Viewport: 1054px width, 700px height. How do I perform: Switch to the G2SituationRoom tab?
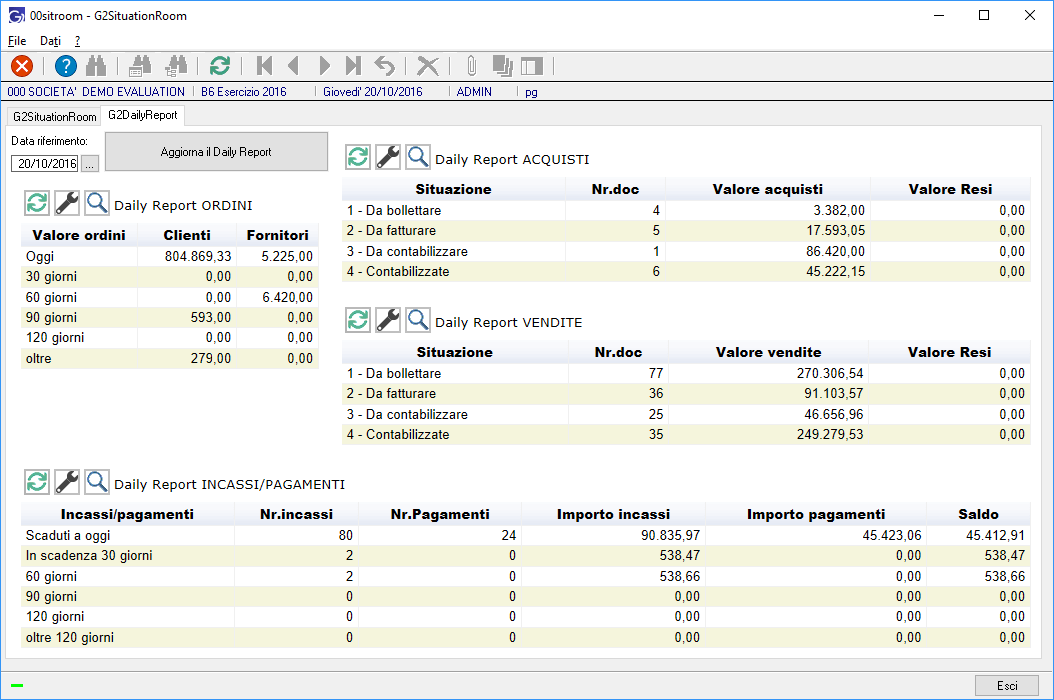54,116
